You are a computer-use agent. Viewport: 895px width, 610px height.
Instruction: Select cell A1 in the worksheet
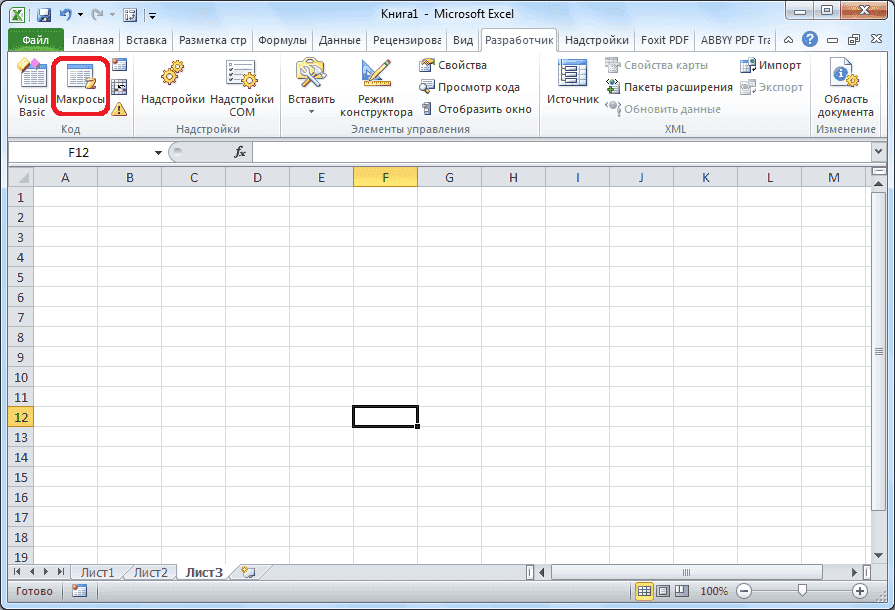click(65, 197)
